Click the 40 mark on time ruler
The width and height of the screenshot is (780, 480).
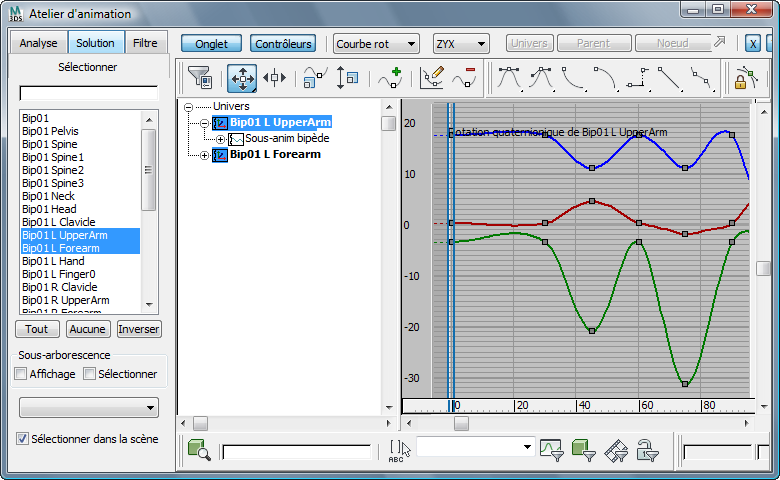pyautogui.click(x=583, y=405)
